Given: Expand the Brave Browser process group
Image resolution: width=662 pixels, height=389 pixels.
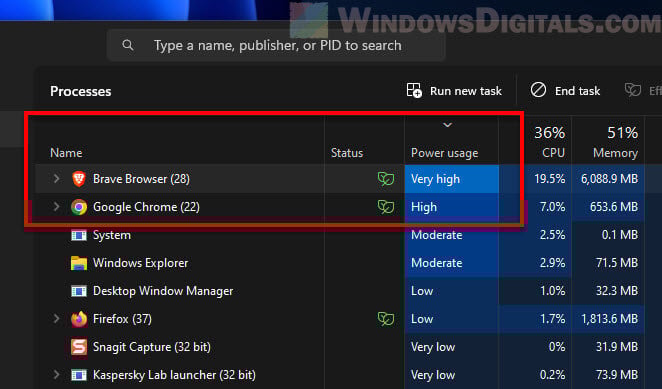Looking at the screenshot, I should coord(56,179).
